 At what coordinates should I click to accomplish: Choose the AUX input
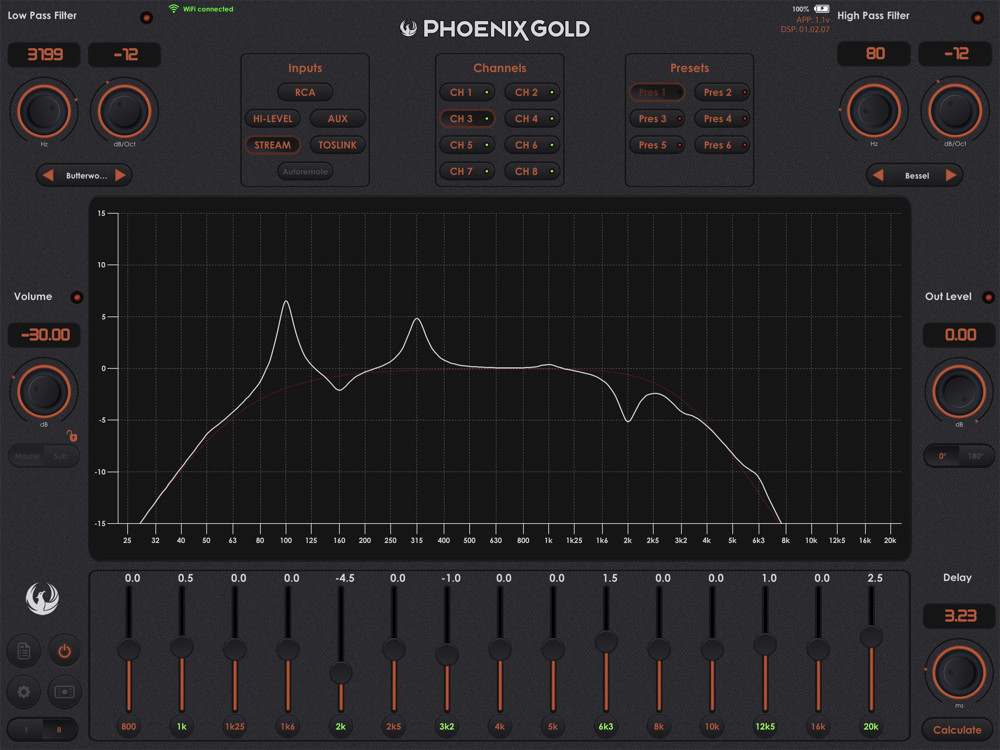coord(337,119)
